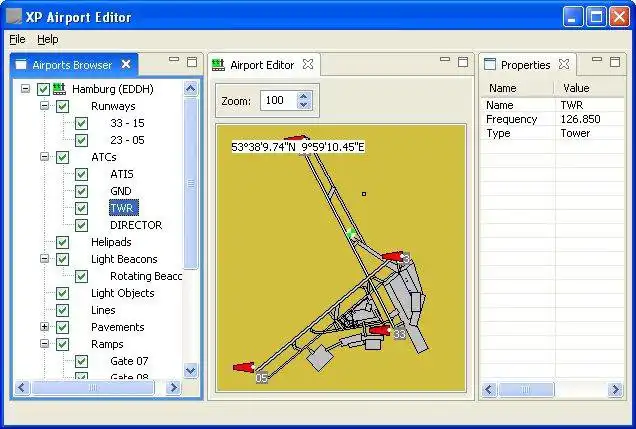Click the tree's scroll down arrow
Screen dimensions: 636x429
(x=191, y=371)
